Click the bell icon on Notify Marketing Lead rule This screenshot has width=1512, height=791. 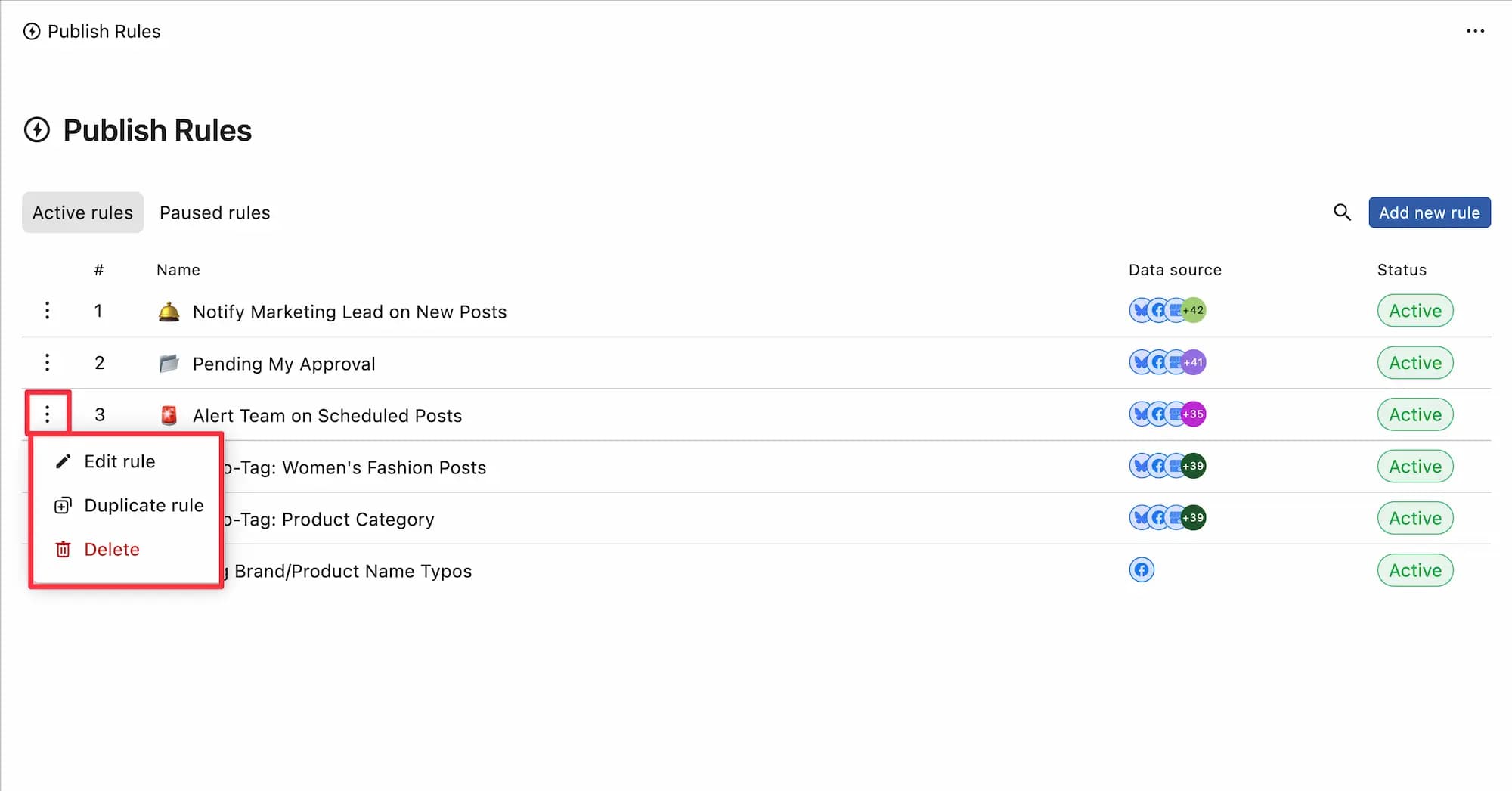(169, 312)
